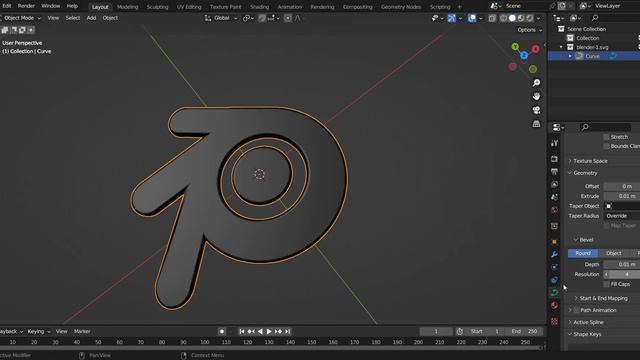Open the Tool properties tab icon
The width and height of the screenshot is (640, 360).
tap(554, 143)
